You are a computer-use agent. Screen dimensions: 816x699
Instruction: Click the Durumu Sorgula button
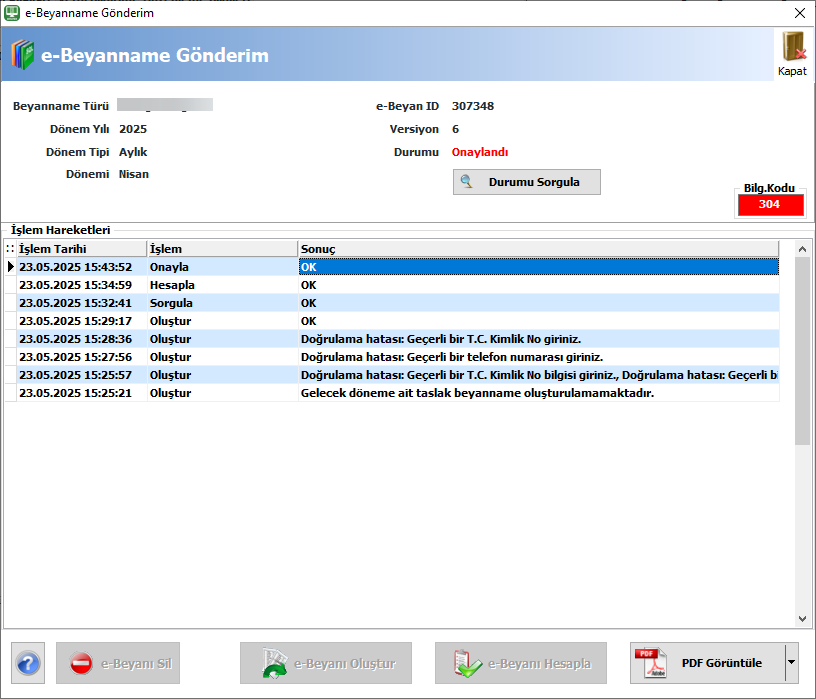[527, 182]
